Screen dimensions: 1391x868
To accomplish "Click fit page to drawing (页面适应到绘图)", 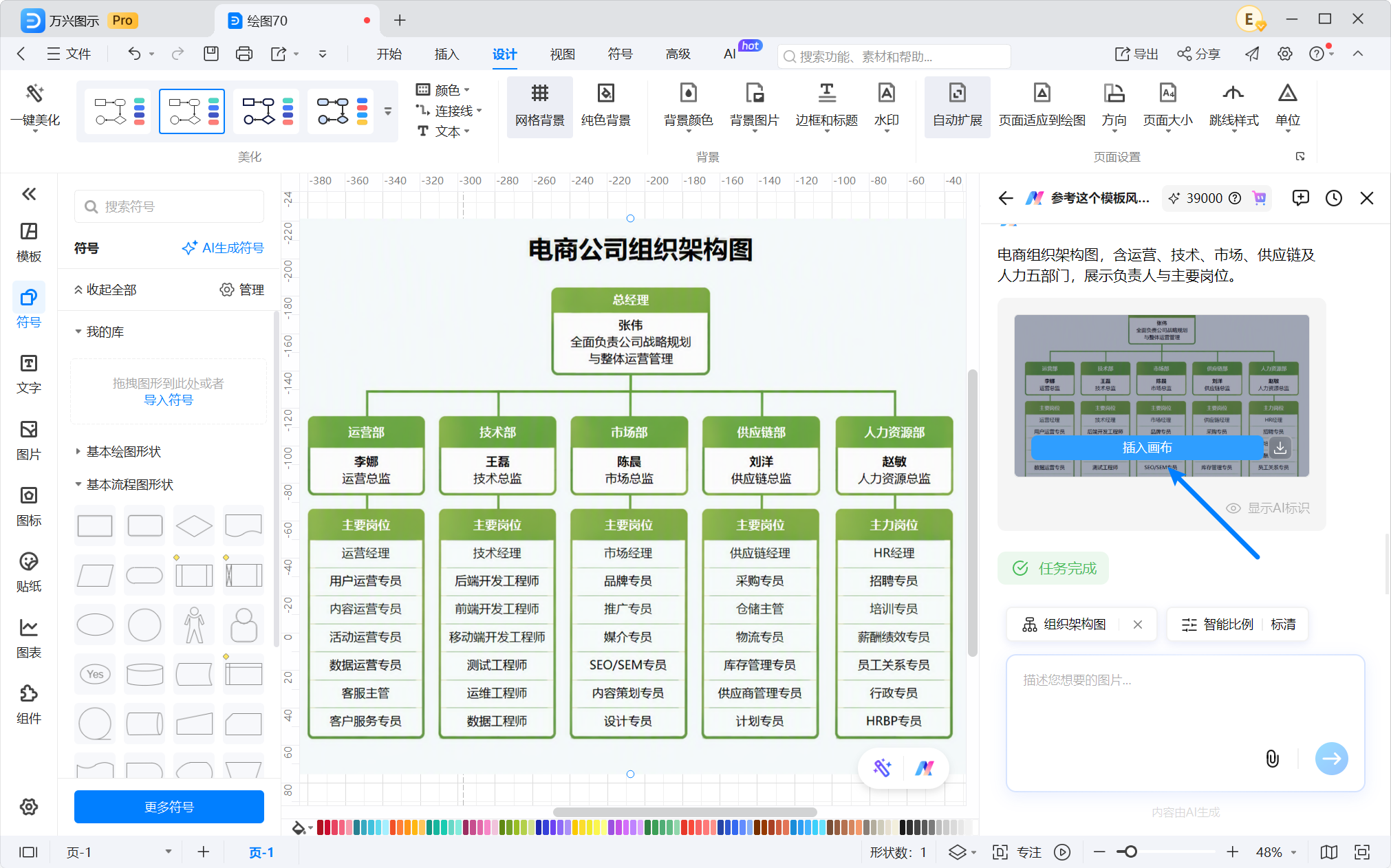I will tap(1042, 106).
